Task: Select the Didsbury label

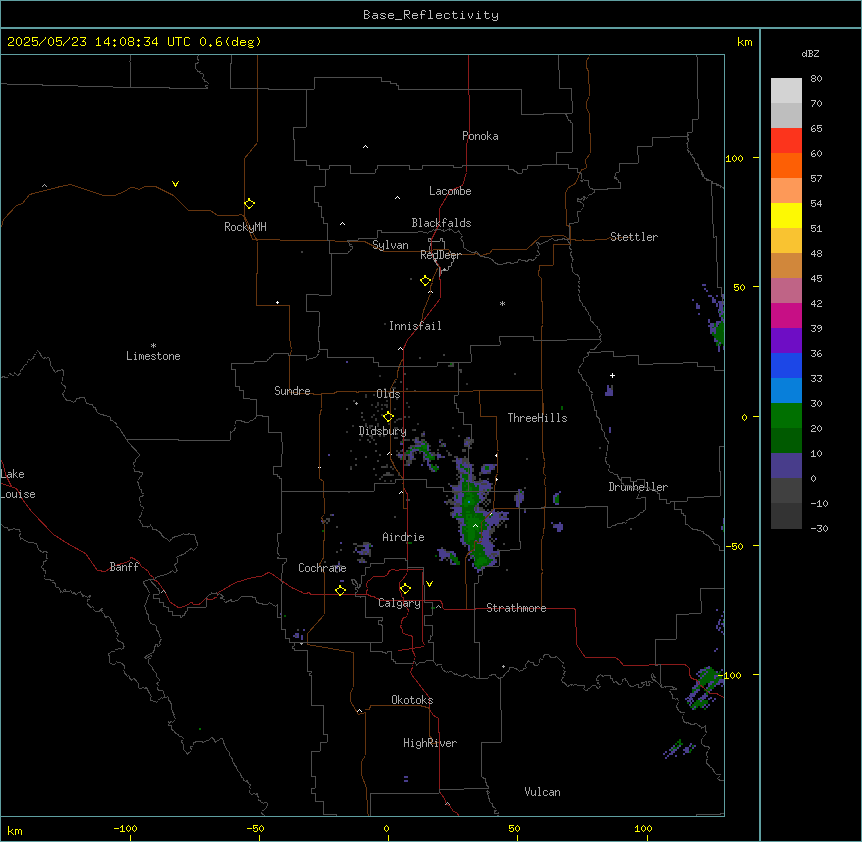Action: coord(383,431)
